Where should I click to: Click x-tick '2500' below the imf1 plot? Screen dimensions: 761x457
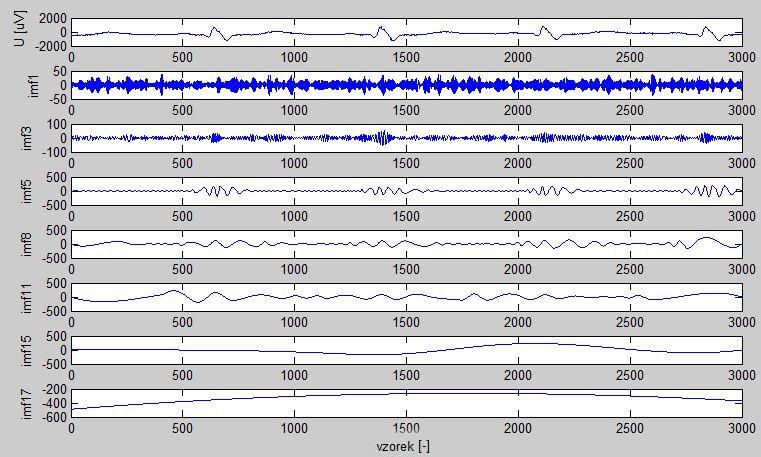[x=630, y=110]
